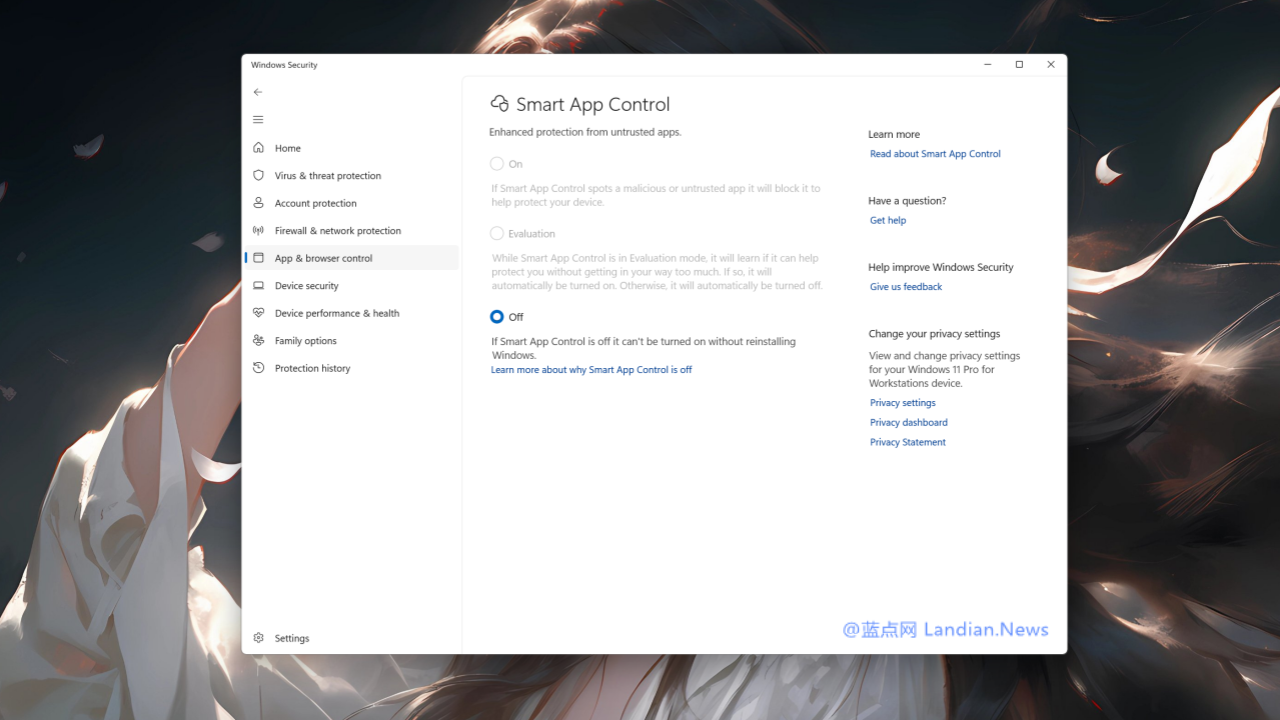
Task: Click the Enhanced protection from untrusted apps text
Action: point(585,132)
